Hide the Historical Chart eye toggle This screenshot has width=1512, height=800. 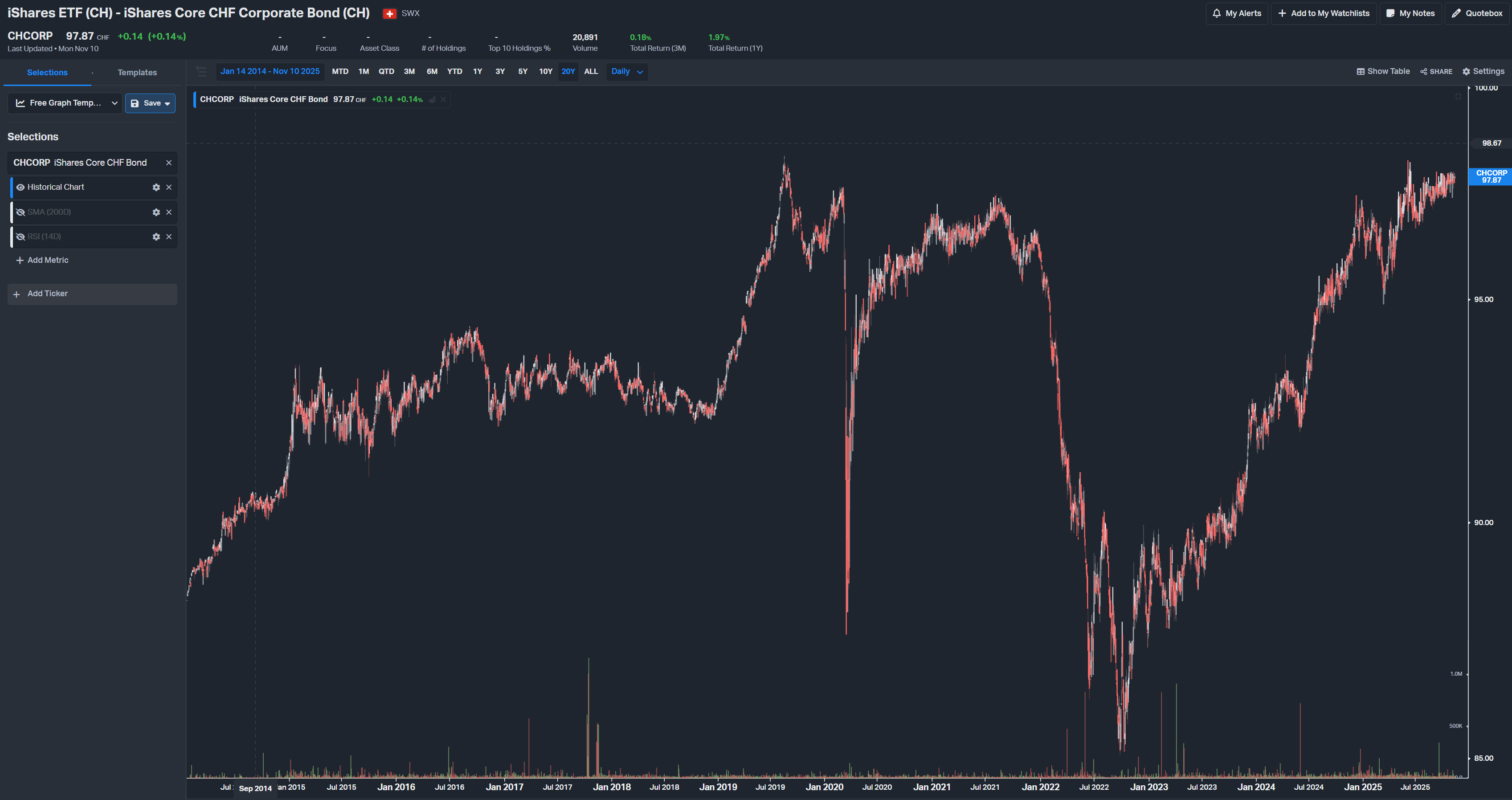20,187
